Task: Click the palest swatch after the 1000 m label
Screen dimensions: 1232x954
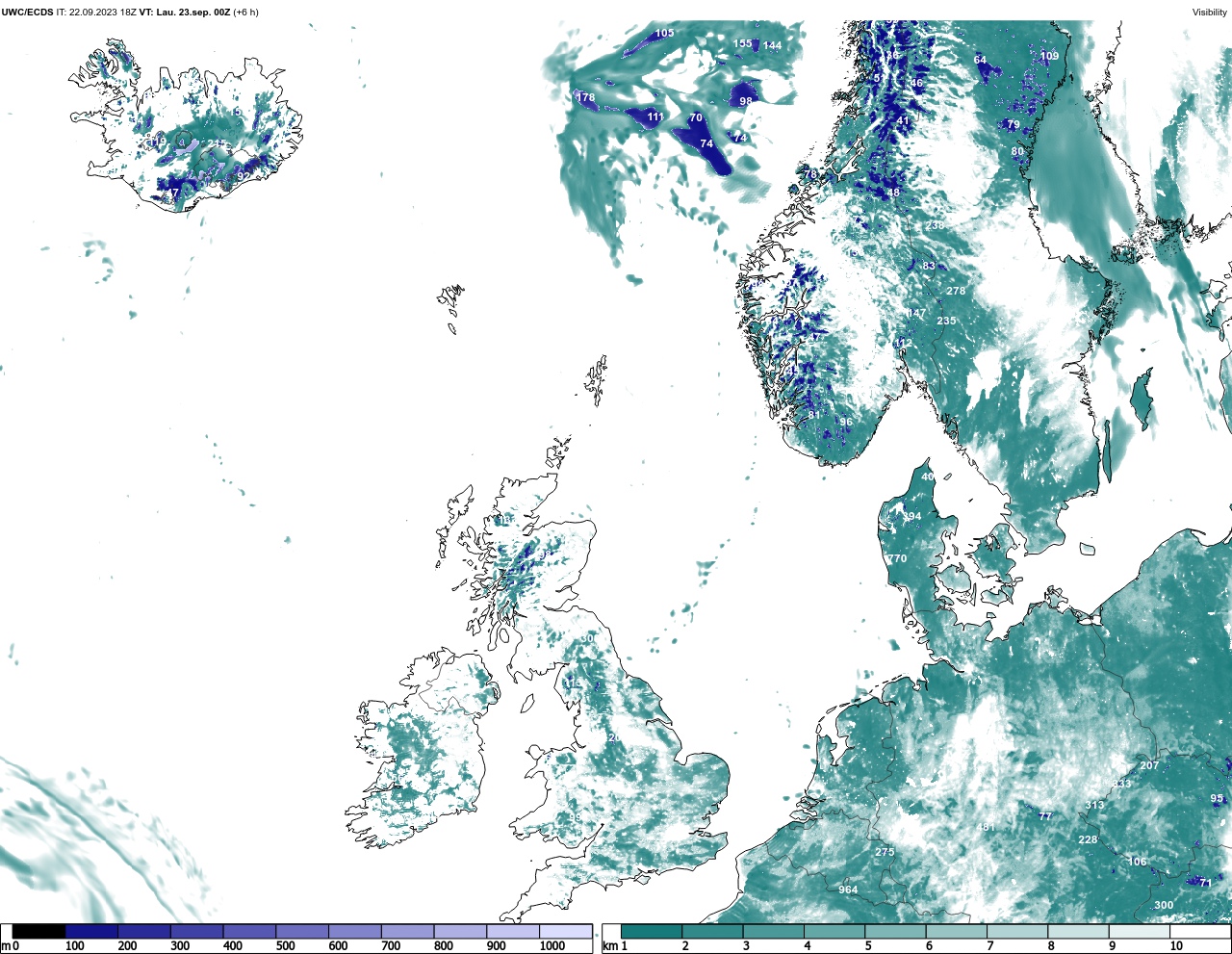Action: click(566, 932)
